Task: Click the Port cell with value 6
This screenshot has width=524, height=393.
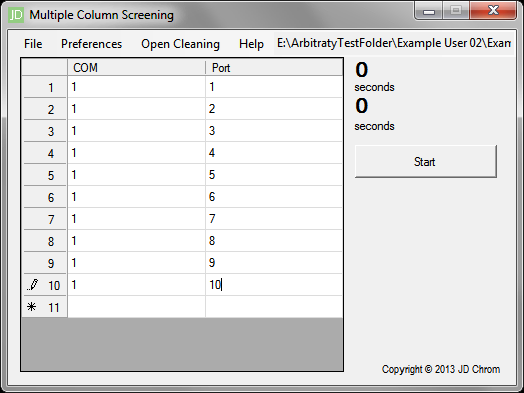Action: [274, 197]
